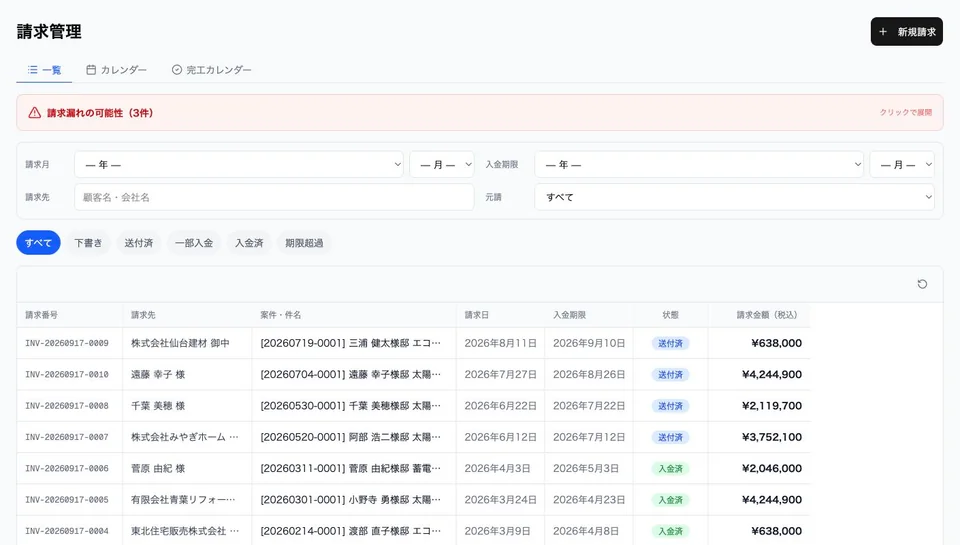960x545 pixels.
Task: Open the カレンダー tab
Action: [x=116, y=70]
